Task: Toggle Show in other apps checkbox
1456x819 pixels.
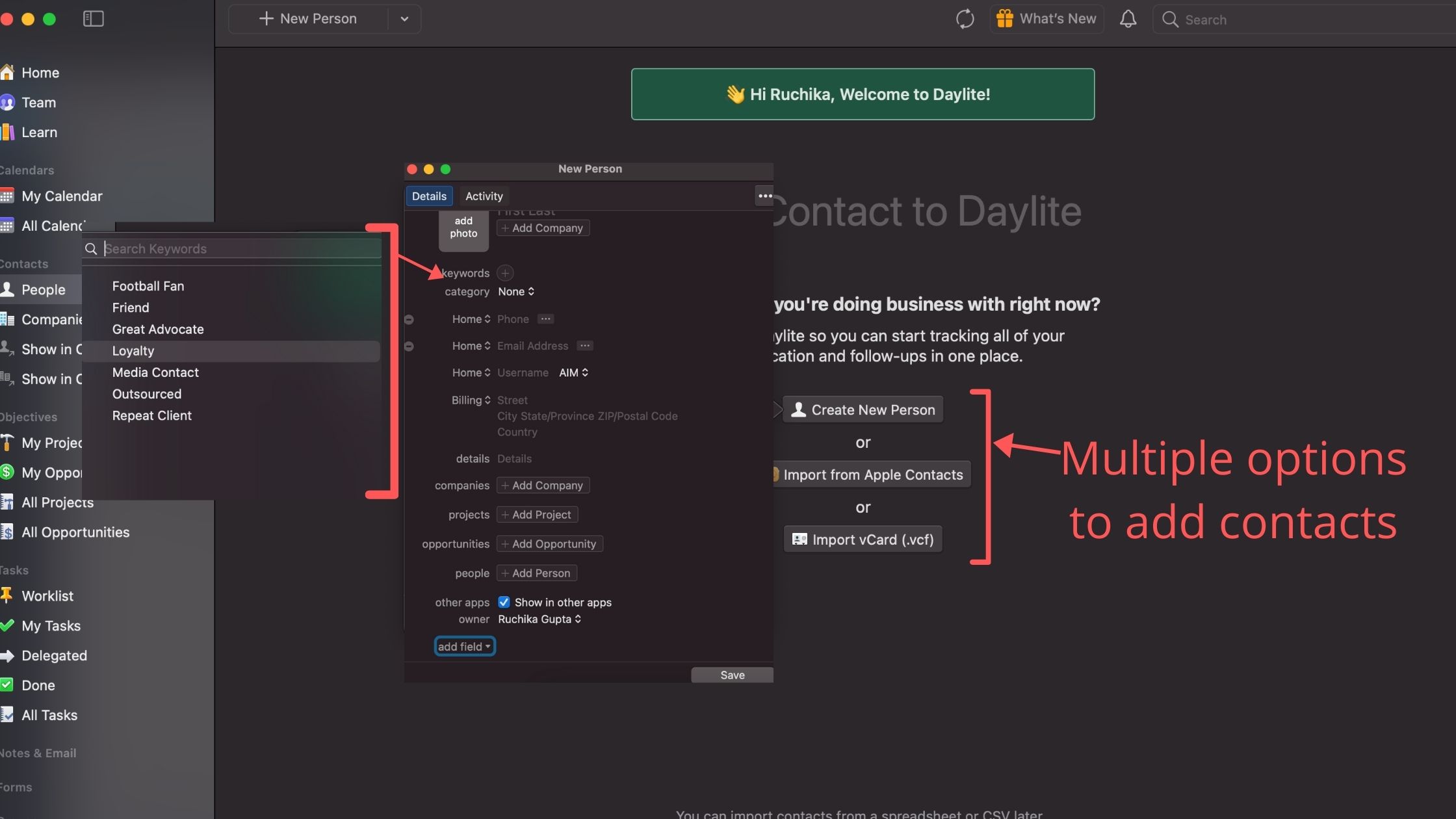Action: pyautogui.click(x=504, y=603)
